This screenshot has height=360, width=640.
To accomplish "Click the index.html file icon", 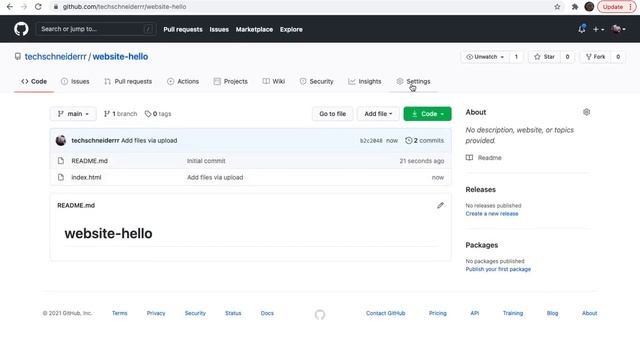I will 61,178.
